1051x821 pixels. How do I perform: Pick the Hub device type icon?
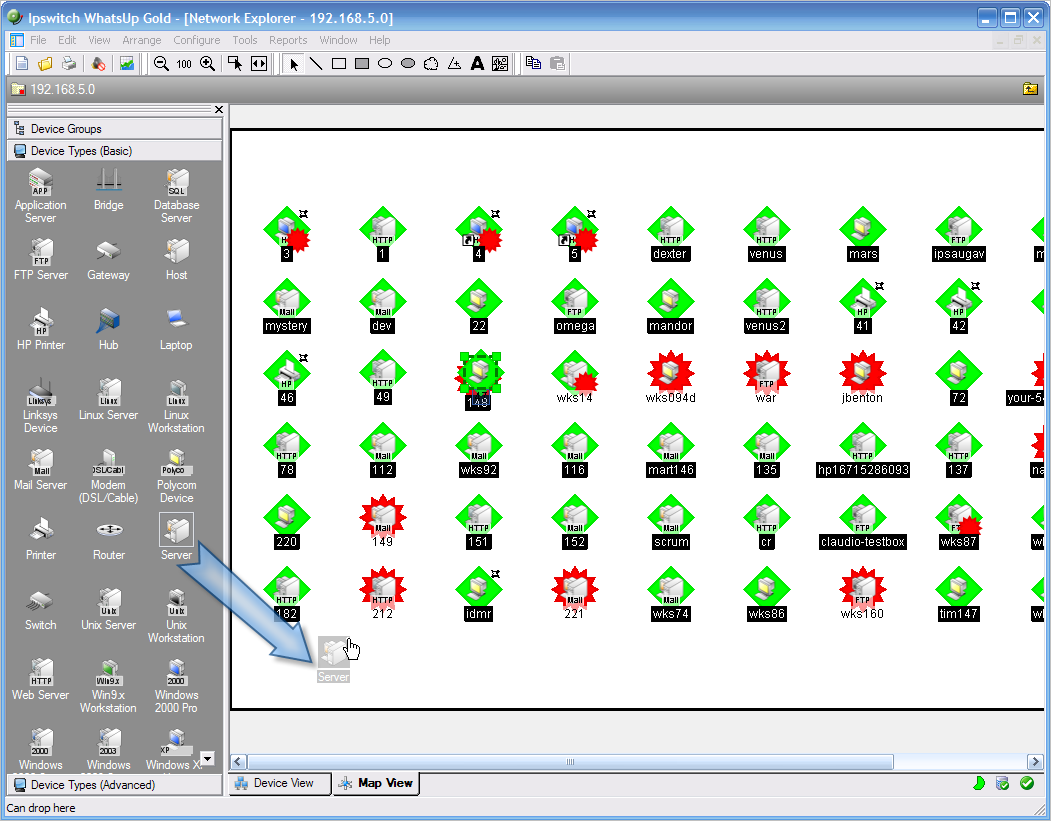click(109, 327)
